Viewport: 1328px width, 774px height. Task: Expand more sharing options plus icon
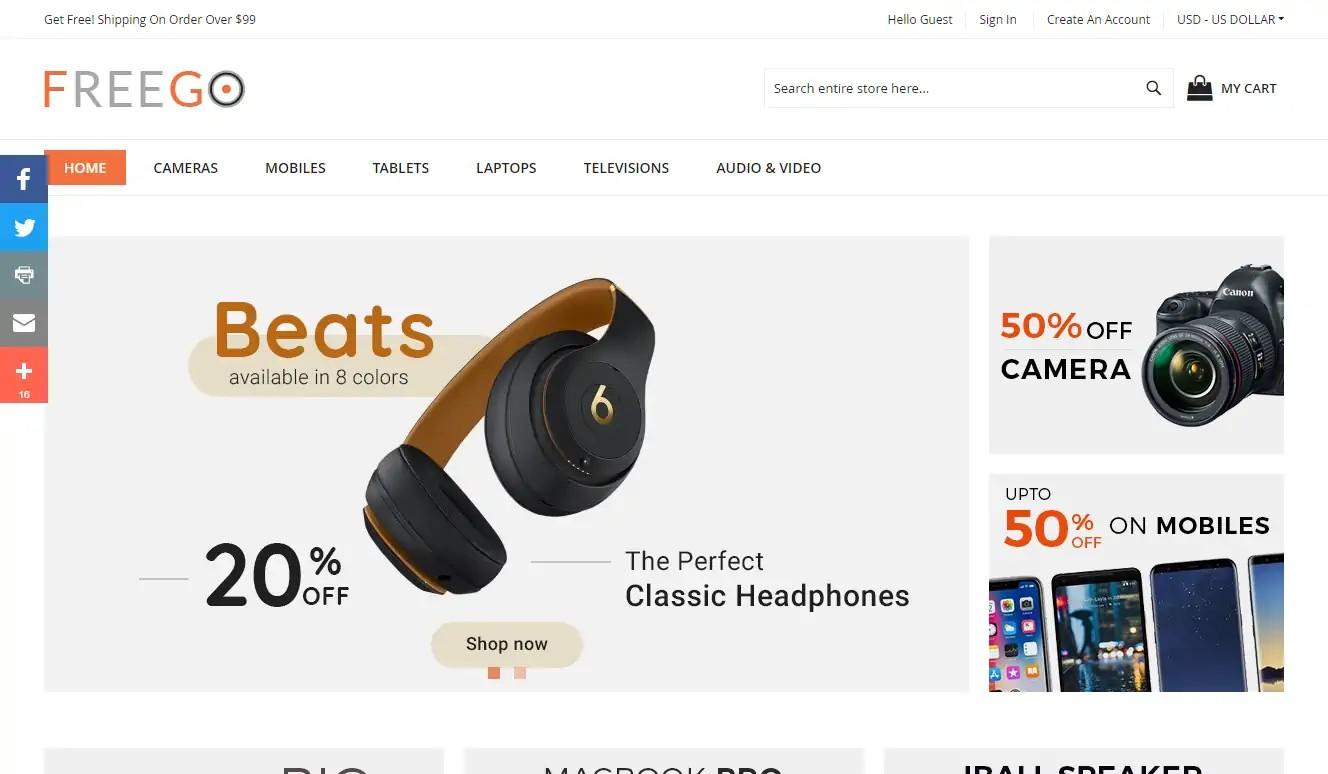pyautogui.click(x=24, y=375)
